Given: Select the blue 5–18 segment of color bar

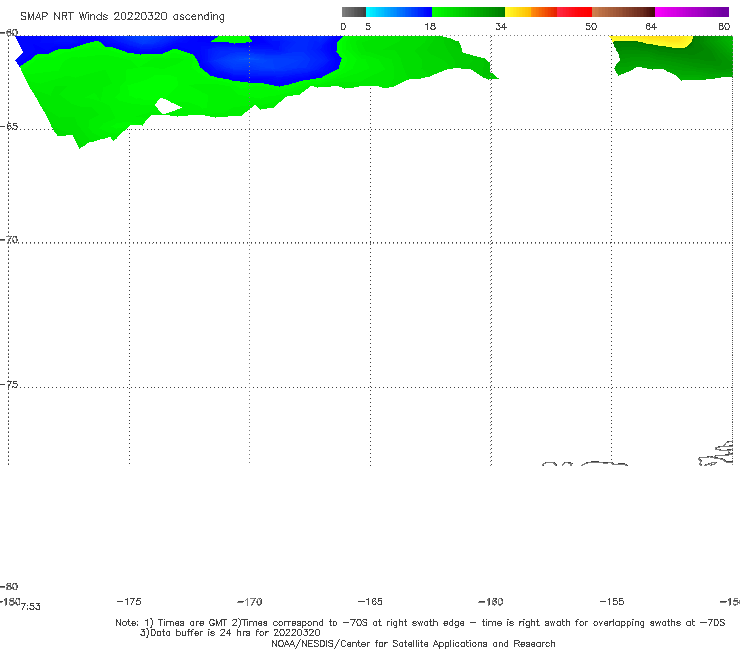Looking at the screenshot, I should tap(399, 12).
